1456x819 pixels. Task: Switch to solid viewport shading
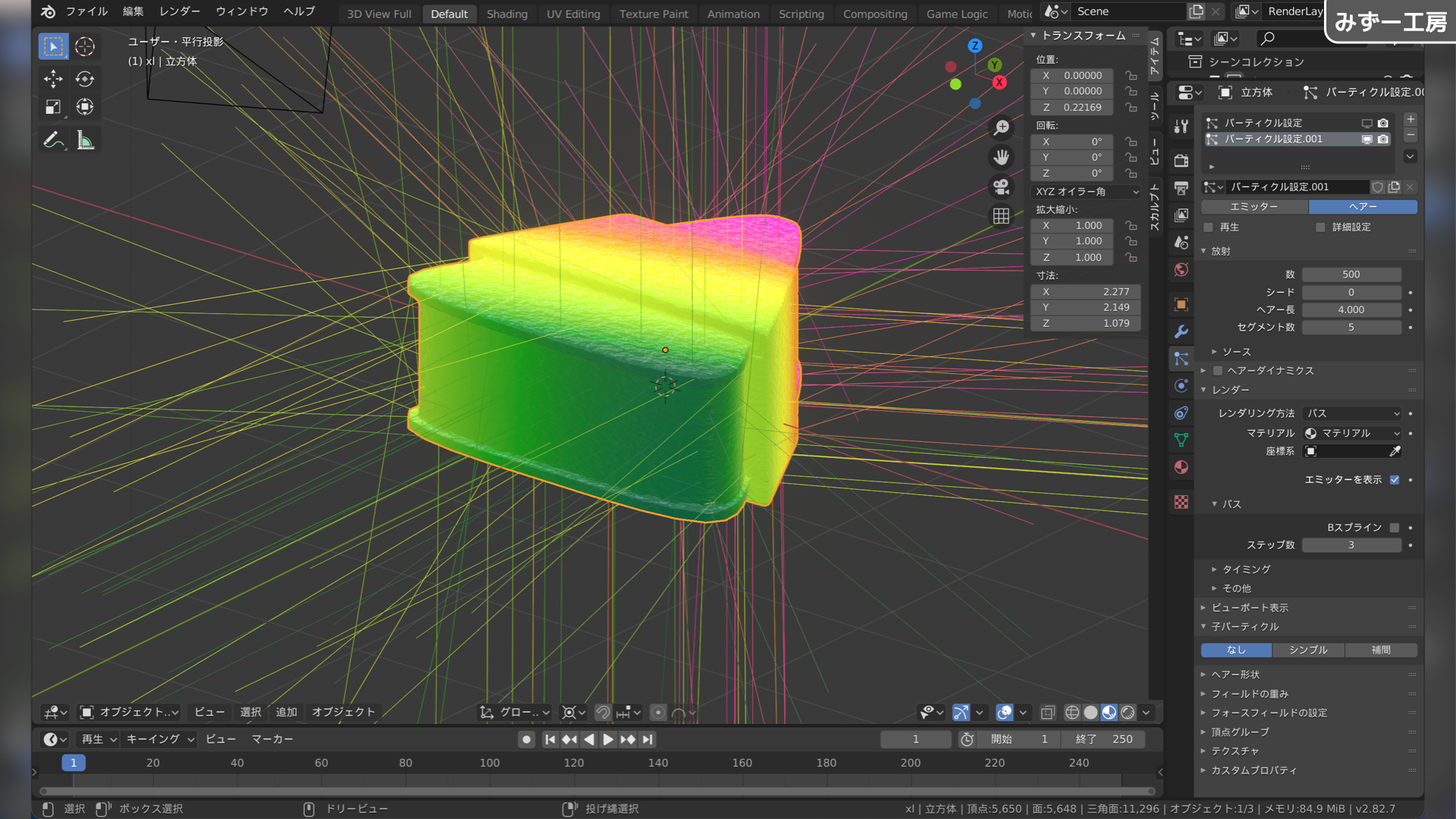[1090, 713]
